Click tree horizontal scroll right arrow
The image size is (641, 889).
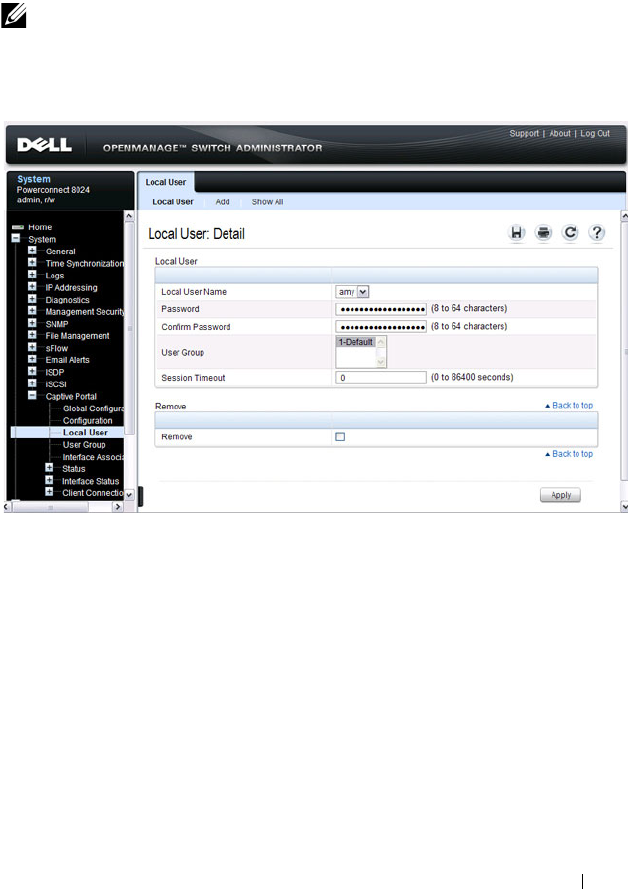[118, 507]
